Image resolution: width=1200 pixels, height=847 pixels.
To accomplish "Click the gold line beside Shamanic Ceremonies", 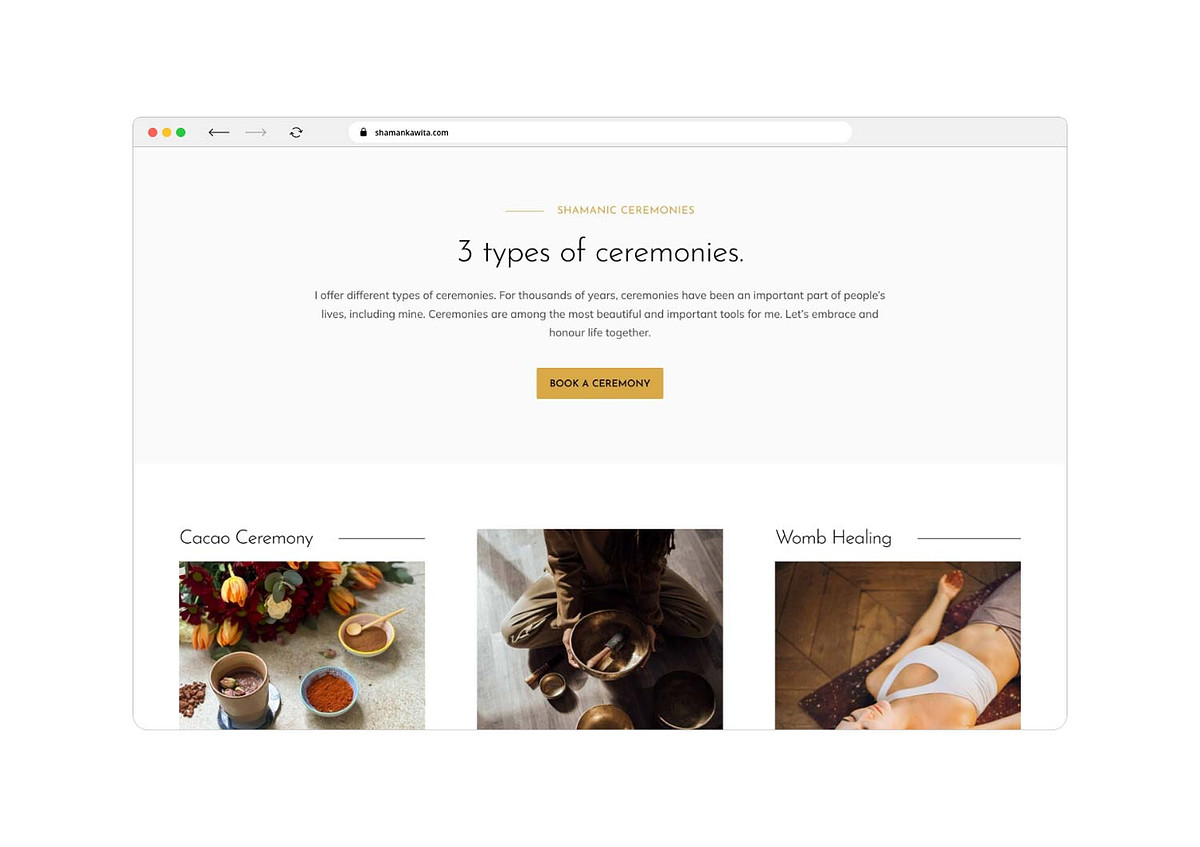I will tap(525, 211).
